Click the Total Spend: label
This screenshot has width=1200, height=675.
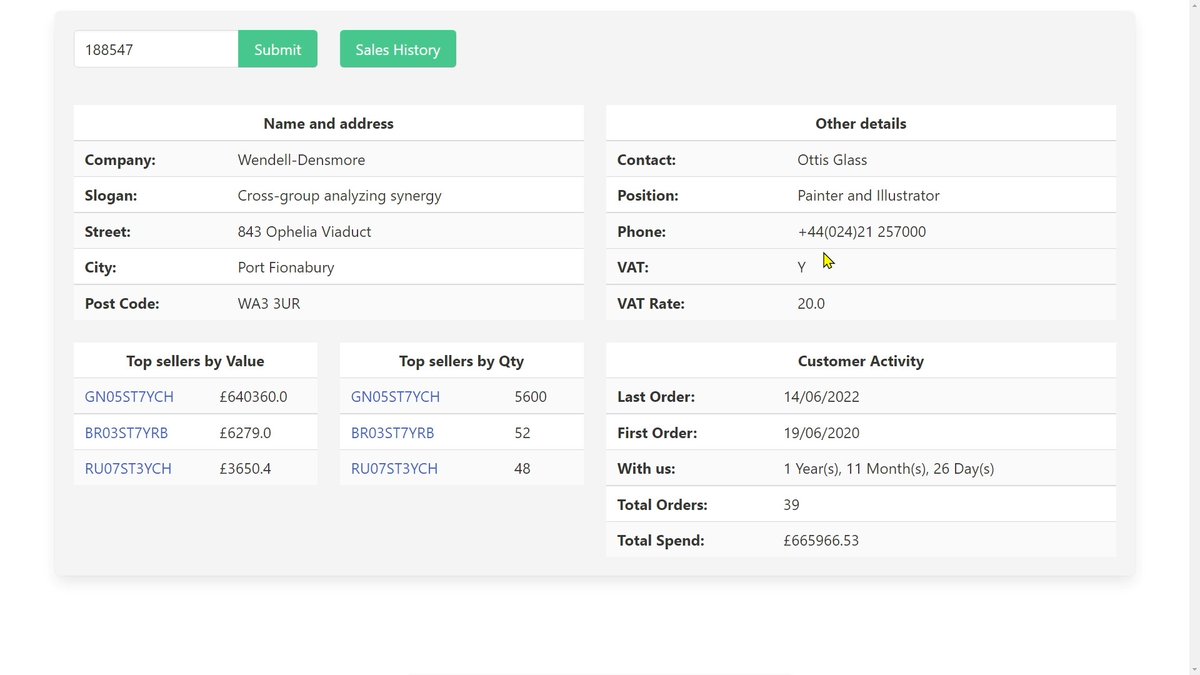point(661,541)
